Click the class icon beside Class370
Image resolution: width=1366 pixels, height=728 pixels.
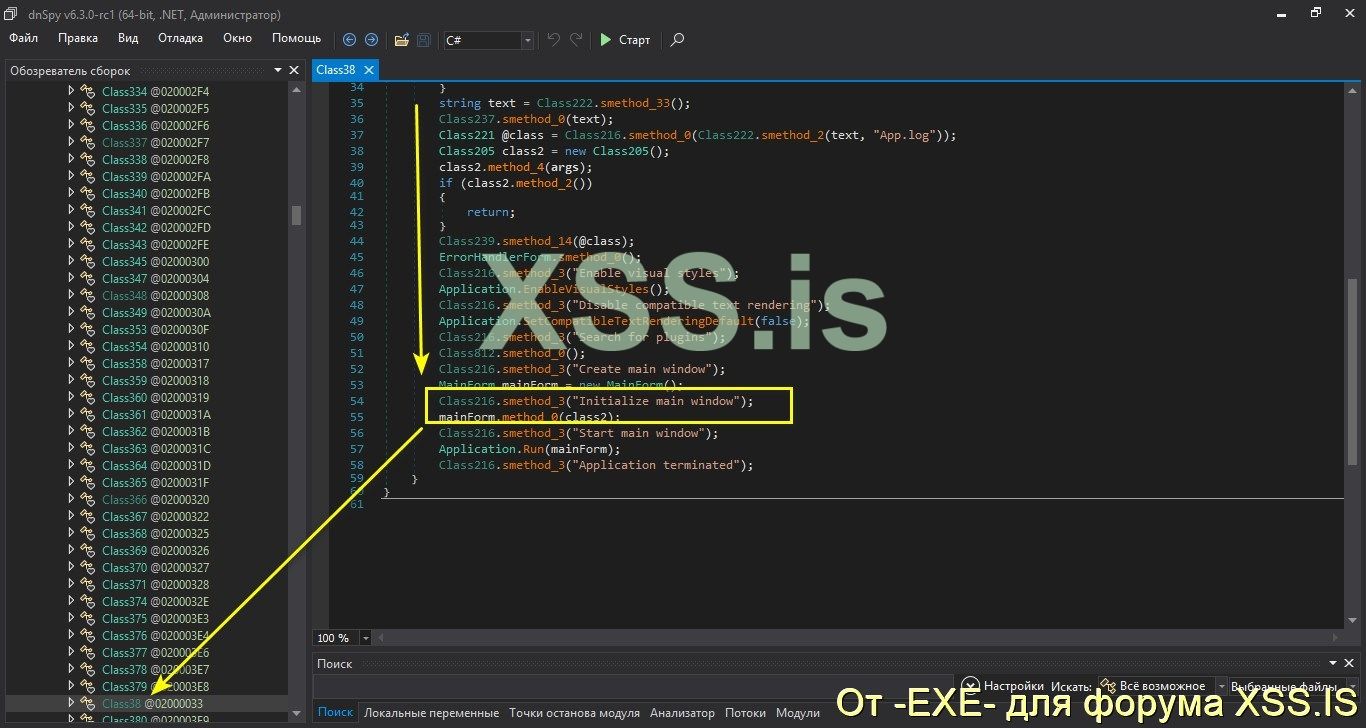88,567
